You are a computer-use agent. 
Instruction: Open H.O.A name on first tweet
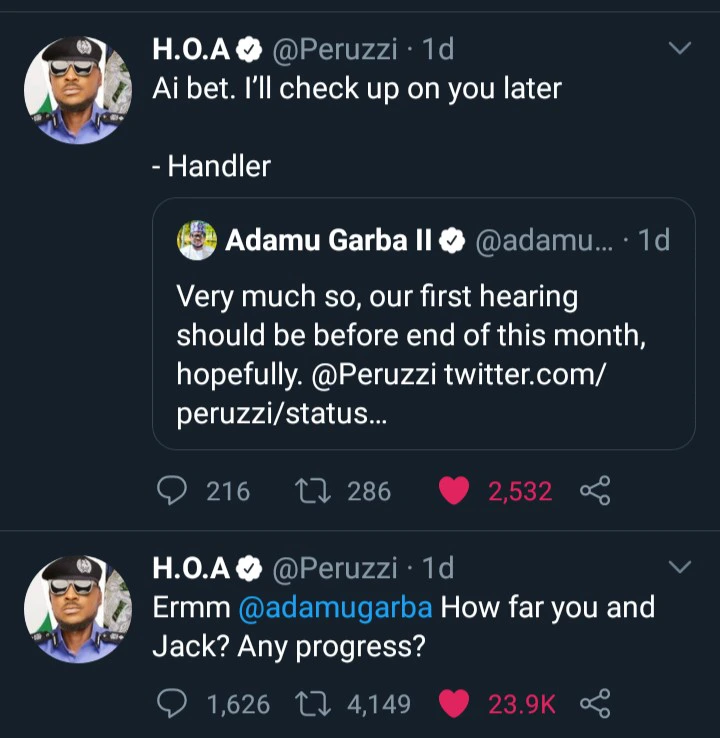tap(193, 48)
